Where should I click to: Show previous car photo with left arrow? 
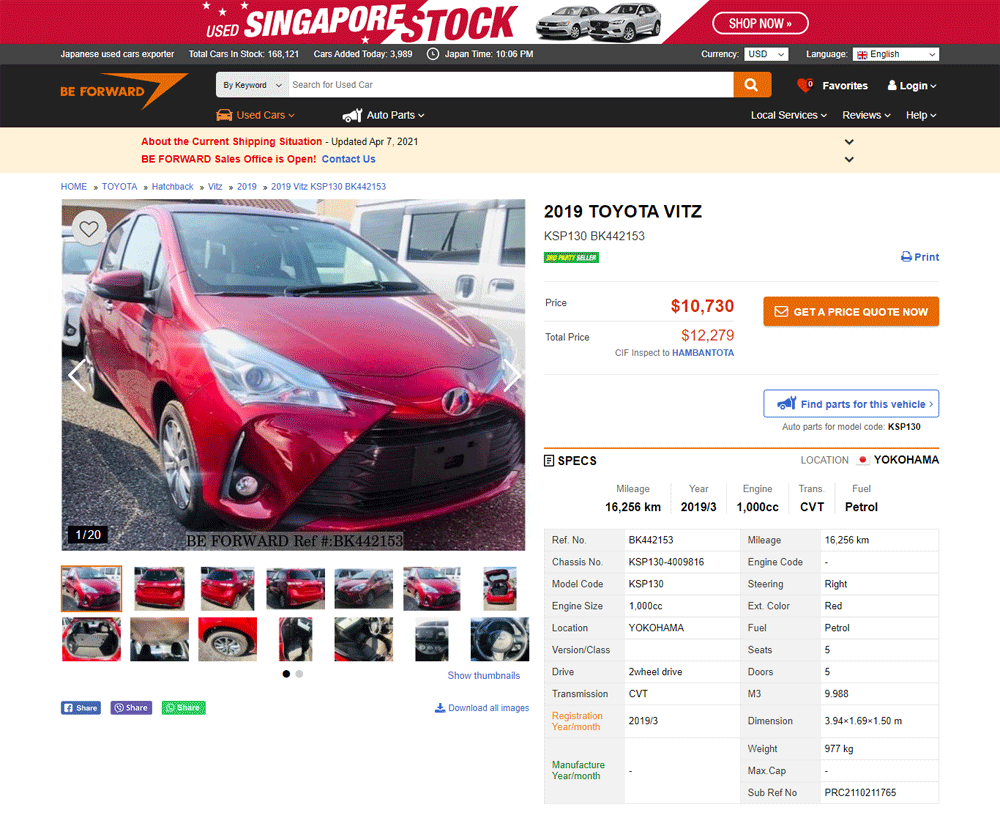point(77,375)
